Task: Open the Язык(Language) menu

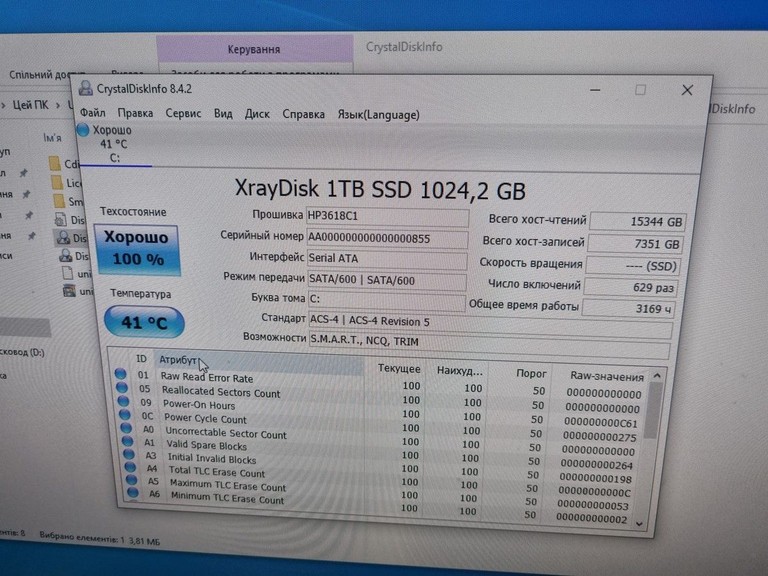Action: click(378, 115)
